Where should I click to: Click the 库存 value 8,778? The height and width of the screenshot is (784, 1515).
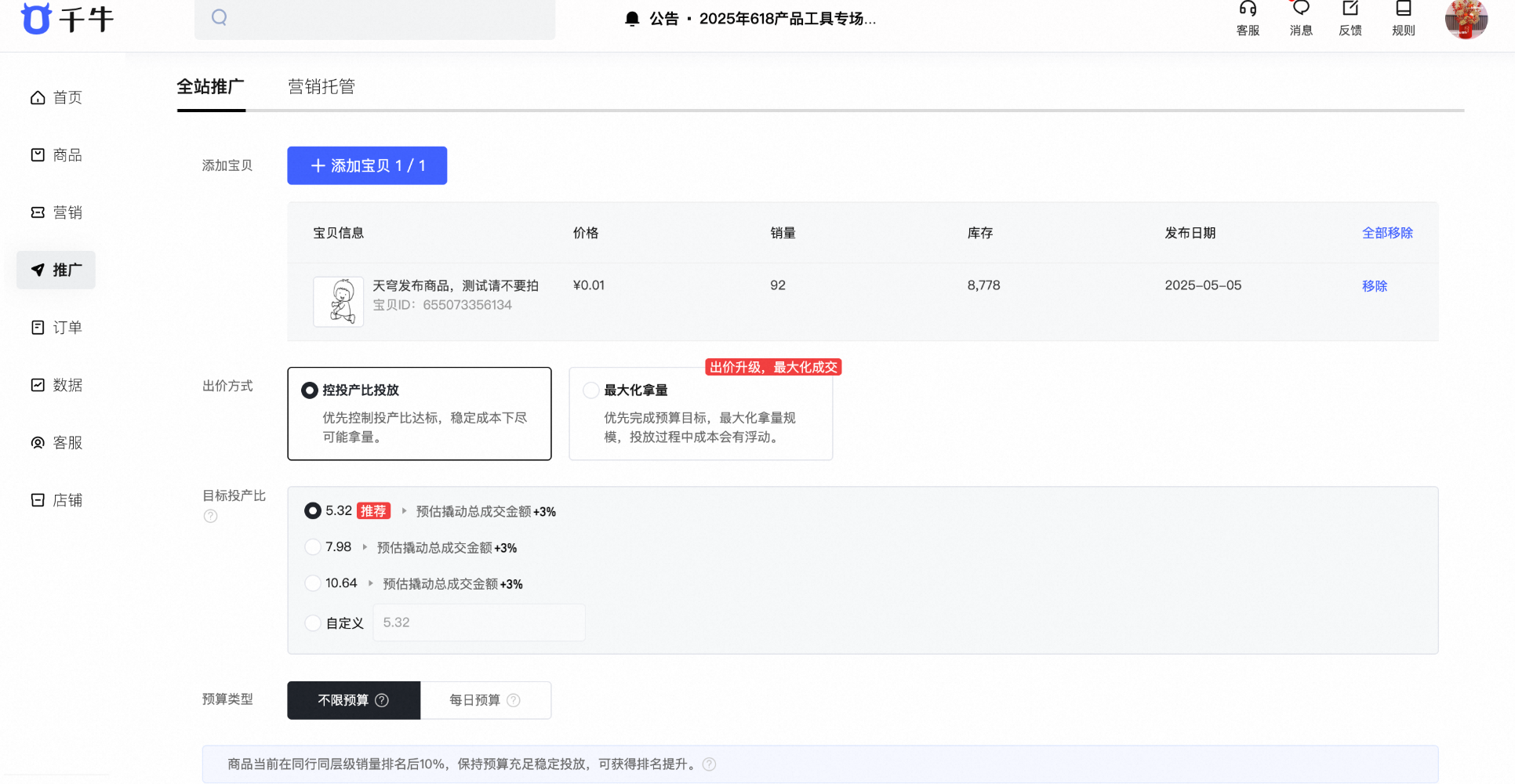pyautogui.click(x=983, y=285)
